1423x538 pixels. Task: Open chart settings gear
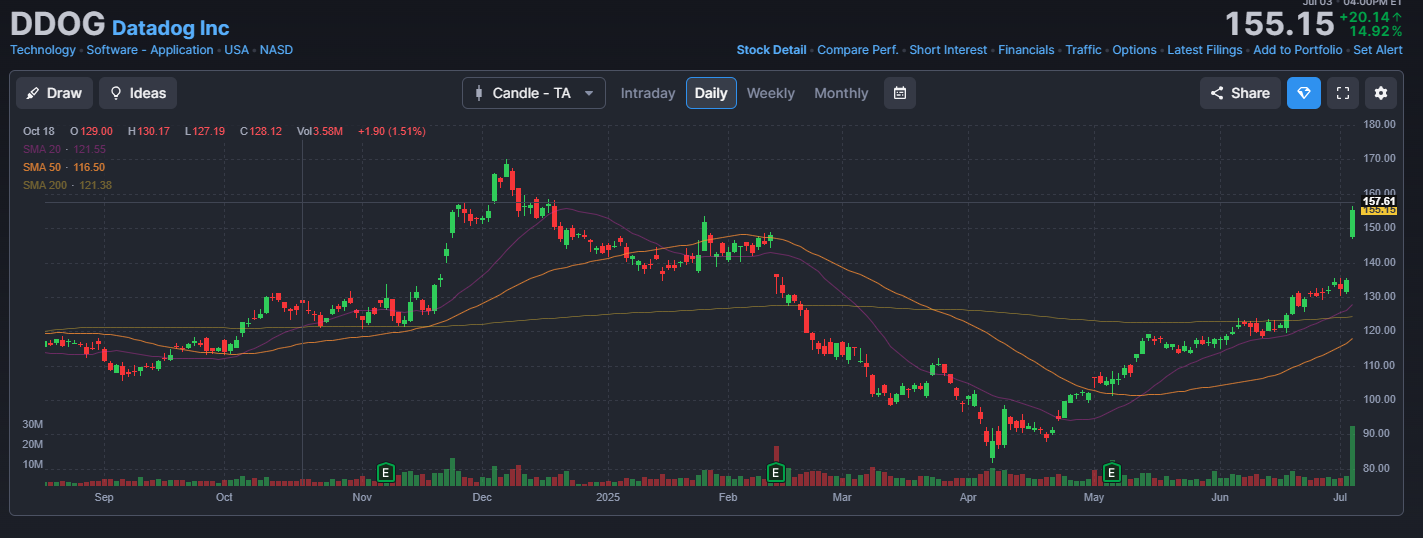click(x=1381, y=93)
